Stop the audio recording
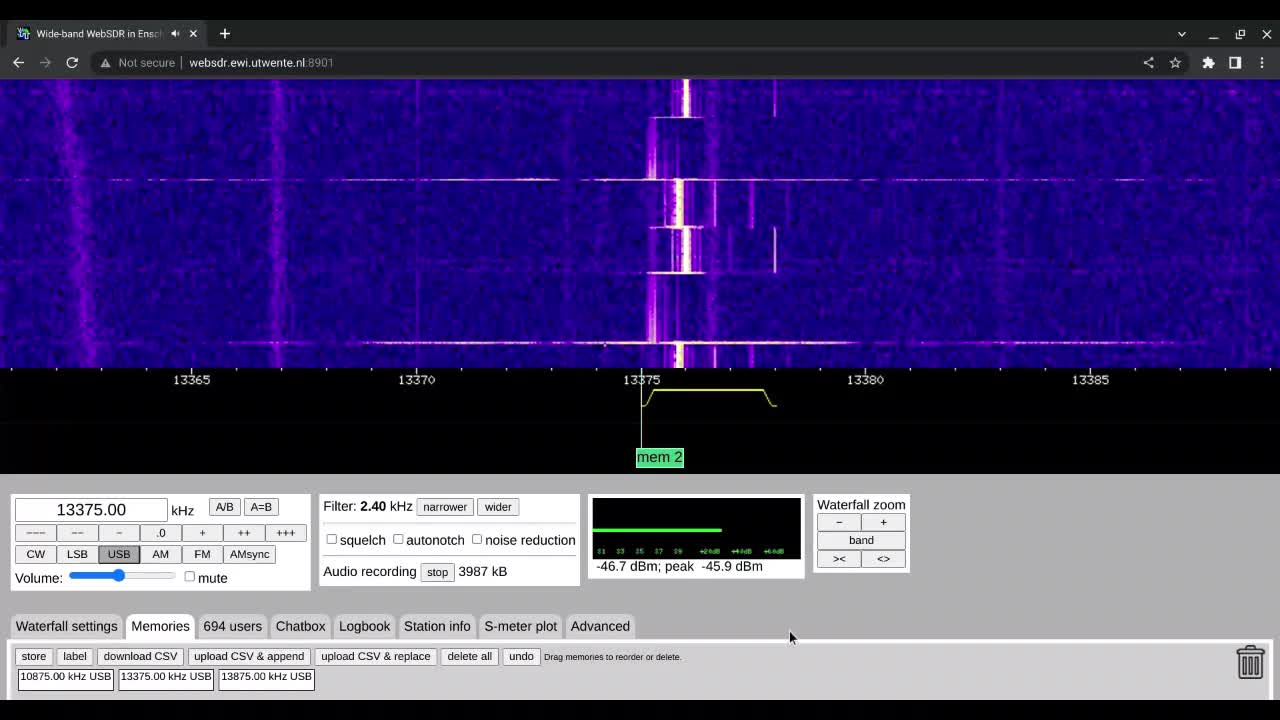 437,572
